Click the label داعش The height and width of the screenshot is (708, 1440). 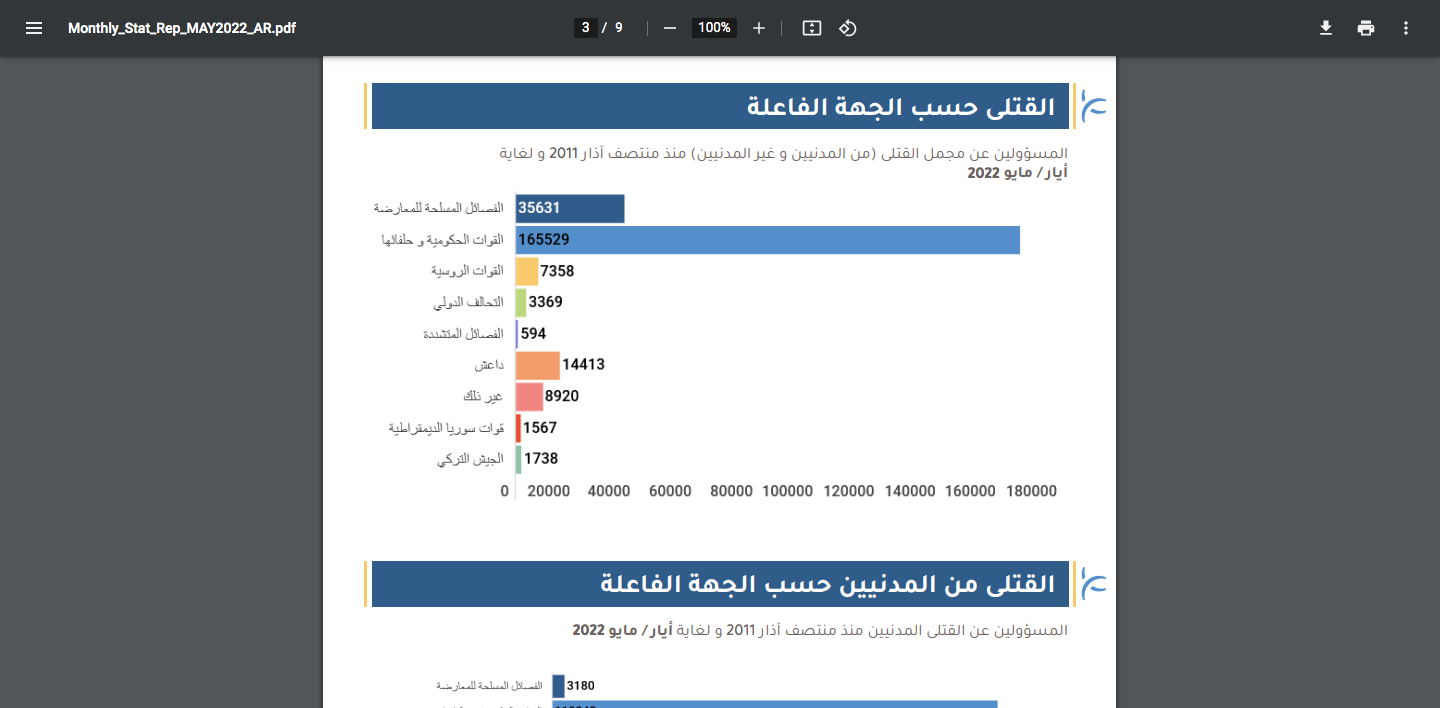click(x=489, y=365)
